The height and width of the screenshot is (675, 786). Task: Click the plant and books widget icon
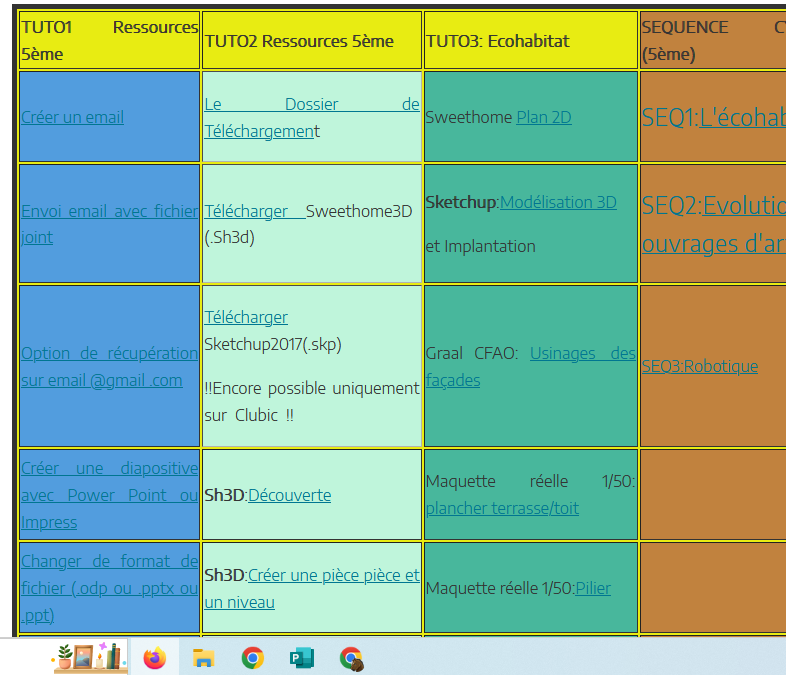[89, 656]
